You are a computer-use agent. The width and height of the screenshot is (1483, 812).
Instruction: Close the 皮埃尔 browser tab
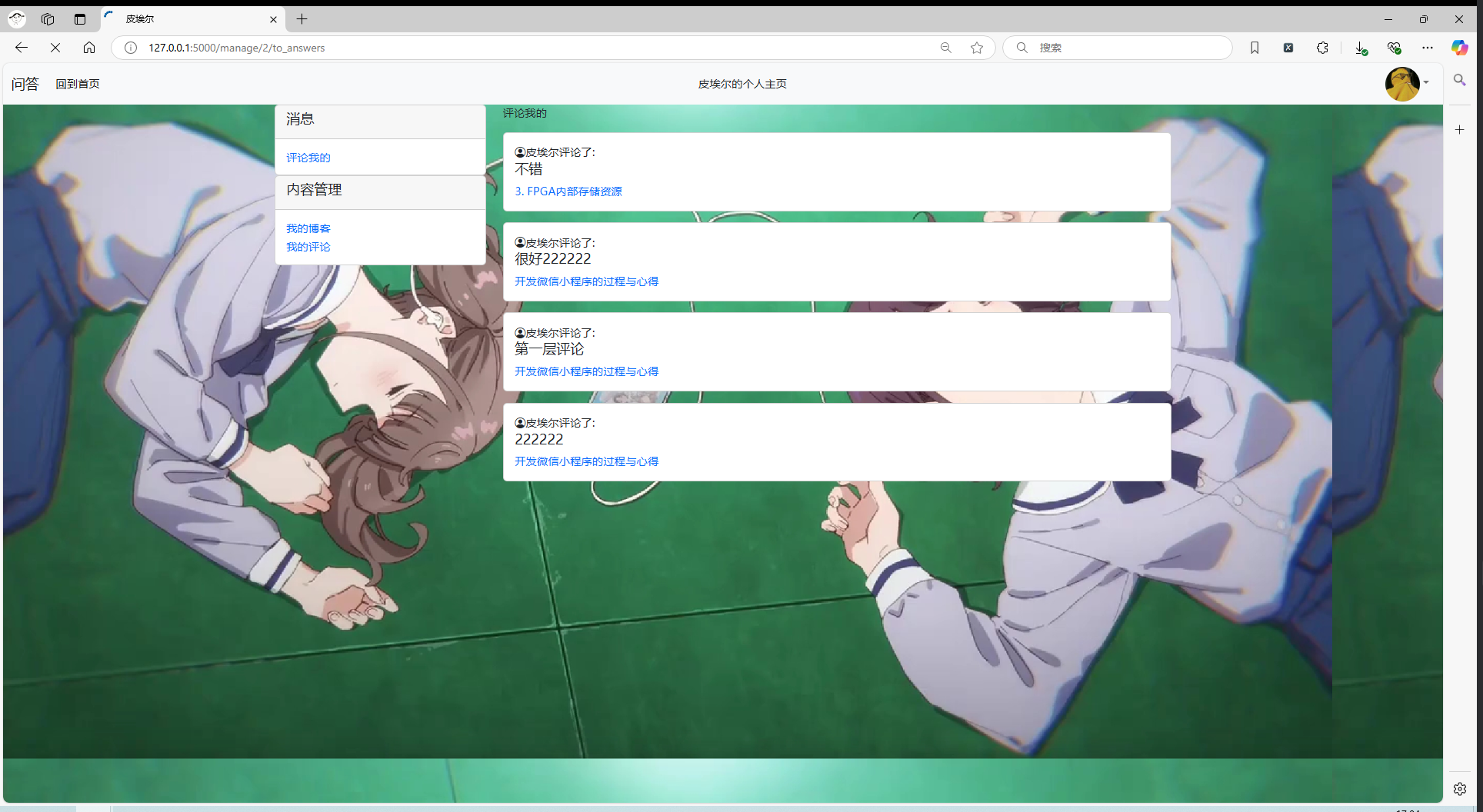tap(273, 19)
